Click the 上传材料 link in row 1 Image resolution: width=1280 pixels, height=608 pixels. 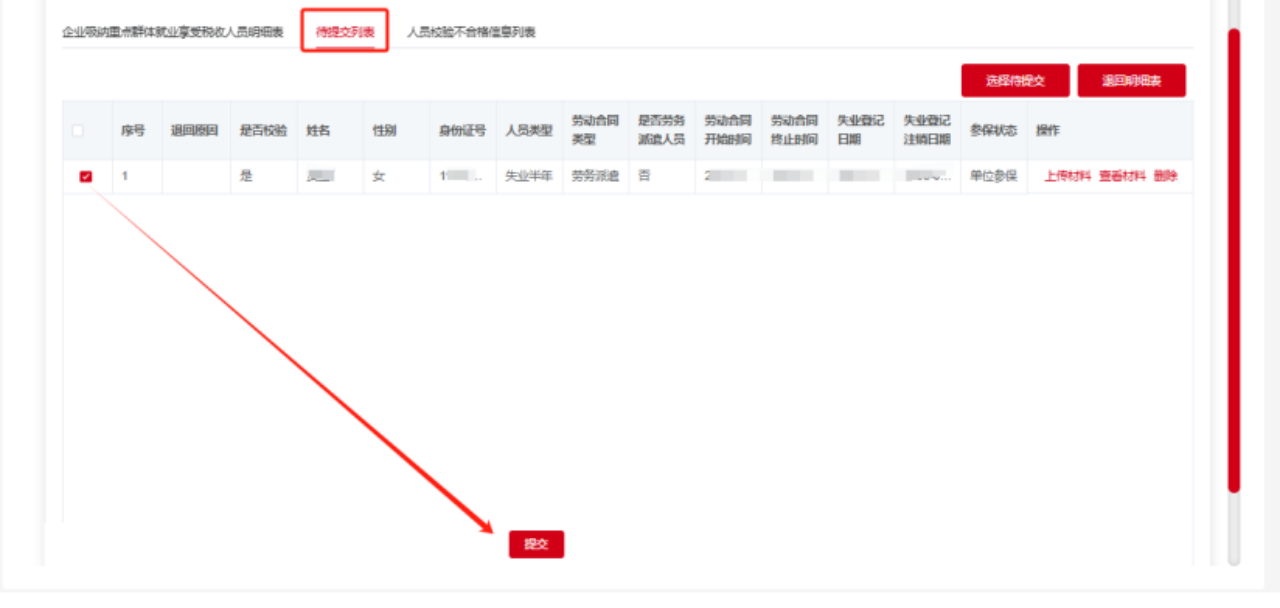tap(1067, 176)
